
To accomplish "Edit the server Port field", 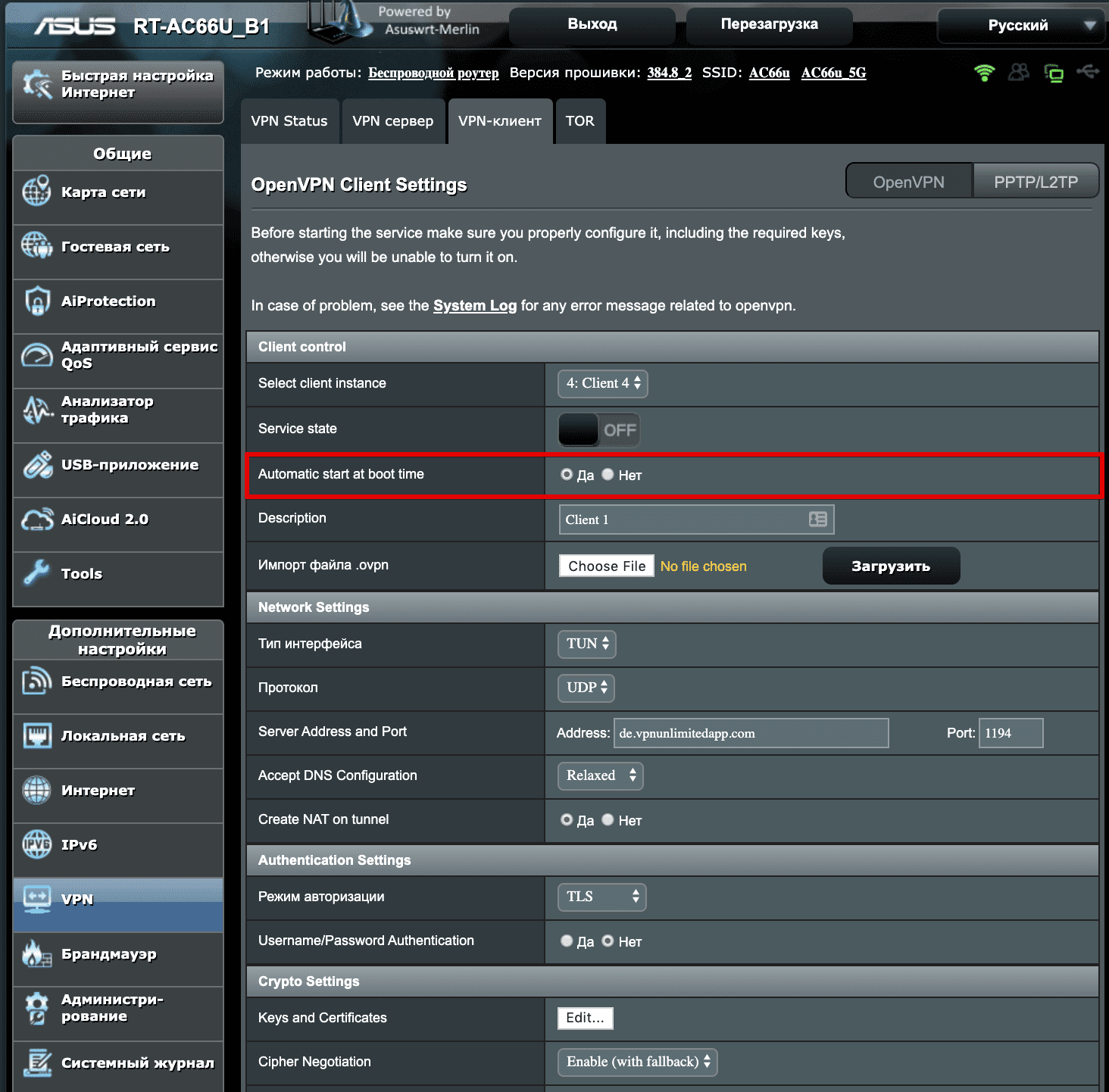I will point(1011,732).
